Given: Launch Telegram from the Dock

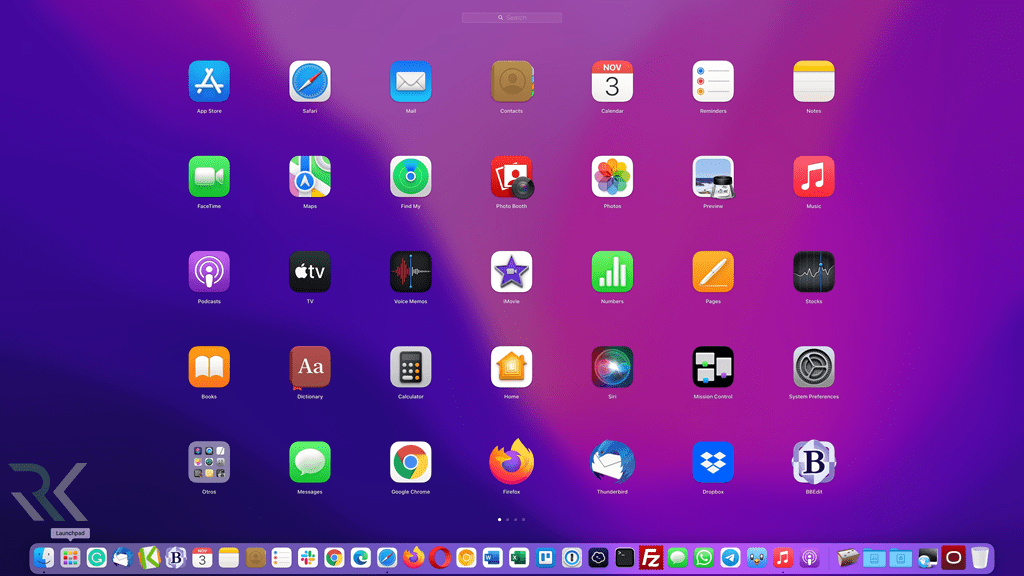Looking at the screenshot, I should pyautogui.click(x=730, y=558).
